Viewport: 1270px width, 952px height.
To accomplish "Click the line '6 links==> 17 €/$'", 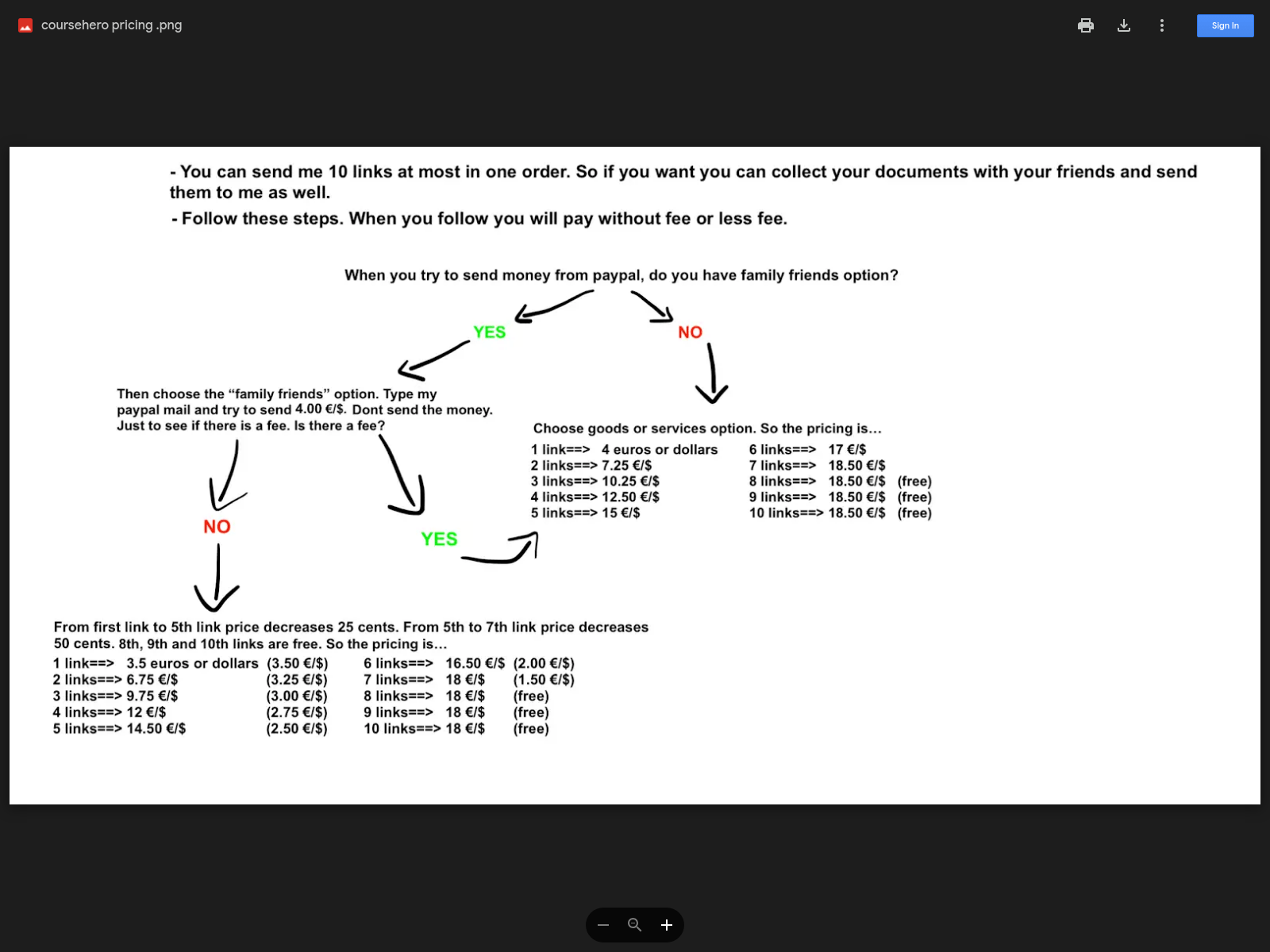I will pos(807,450).
